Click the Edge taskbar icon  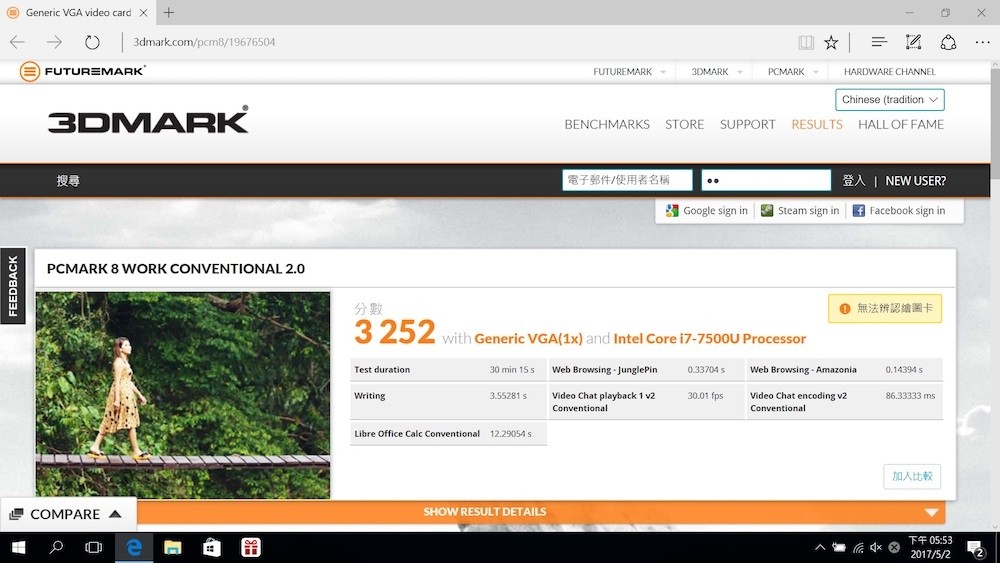pyautogui.click(x=134, y=548)
